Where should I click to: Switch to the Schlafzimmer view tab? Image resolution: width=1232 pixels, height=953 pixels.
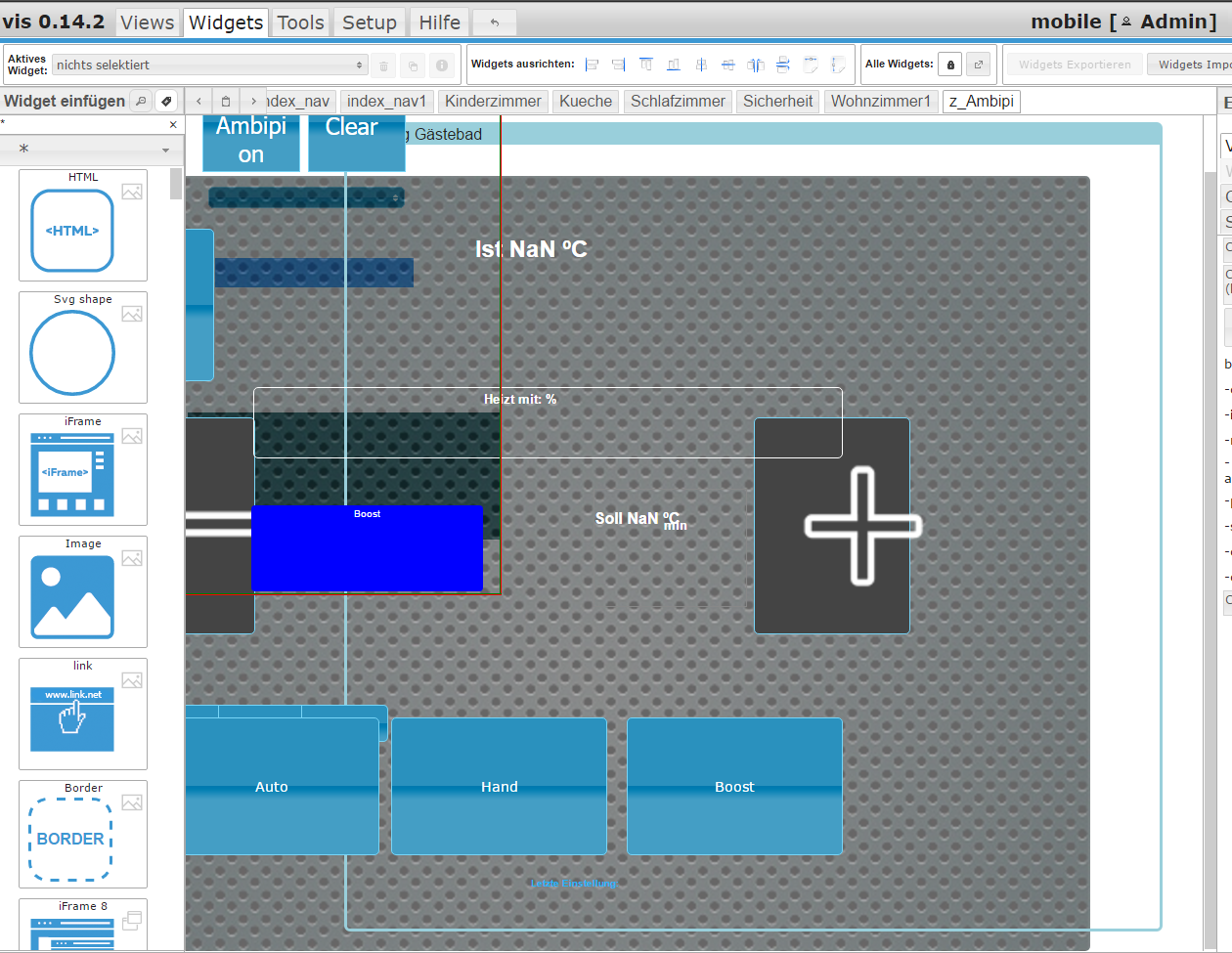(x=678, y=101)
